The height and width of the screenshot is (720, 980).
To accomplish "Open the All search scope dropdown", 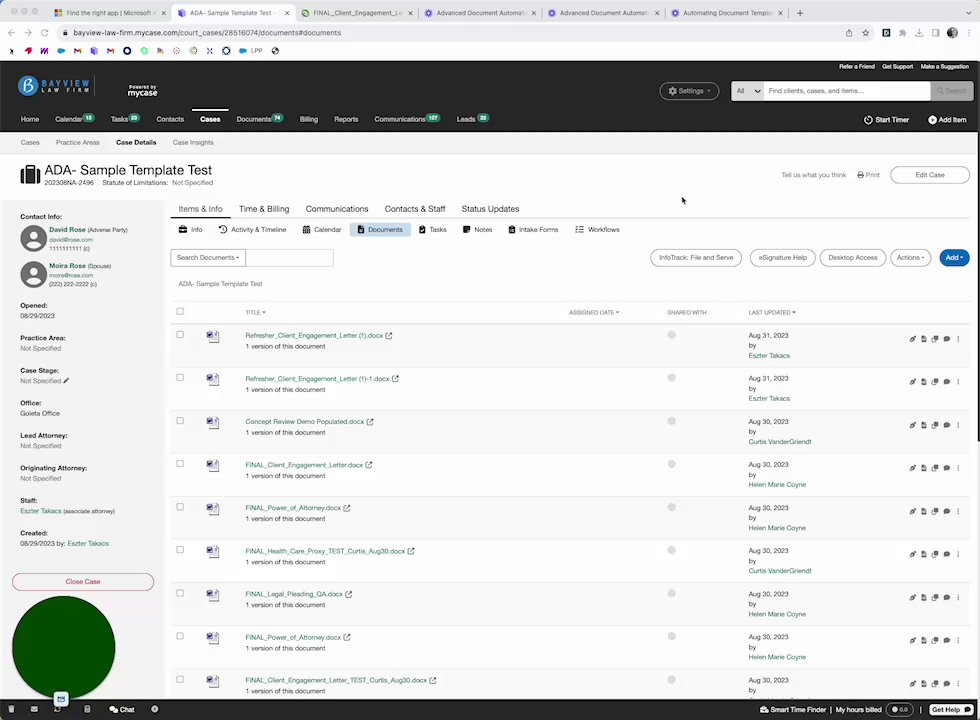I will 748,91.
